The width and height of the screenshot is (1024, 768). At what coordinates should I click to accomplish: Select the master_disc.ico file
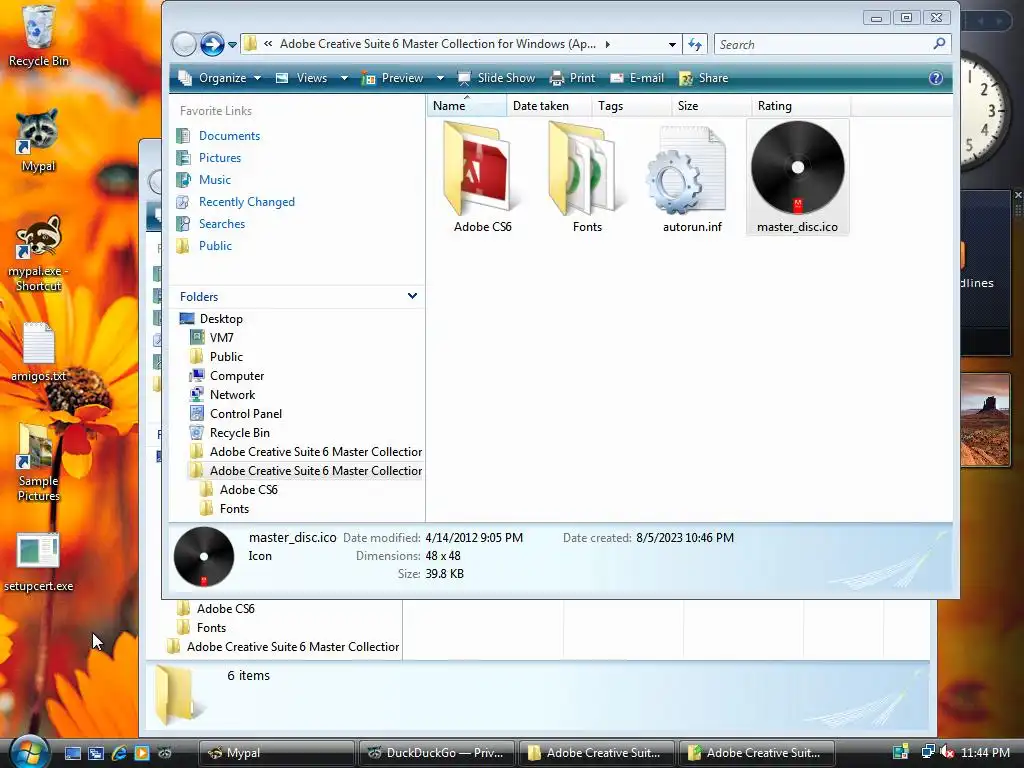[x=797, y=176]
